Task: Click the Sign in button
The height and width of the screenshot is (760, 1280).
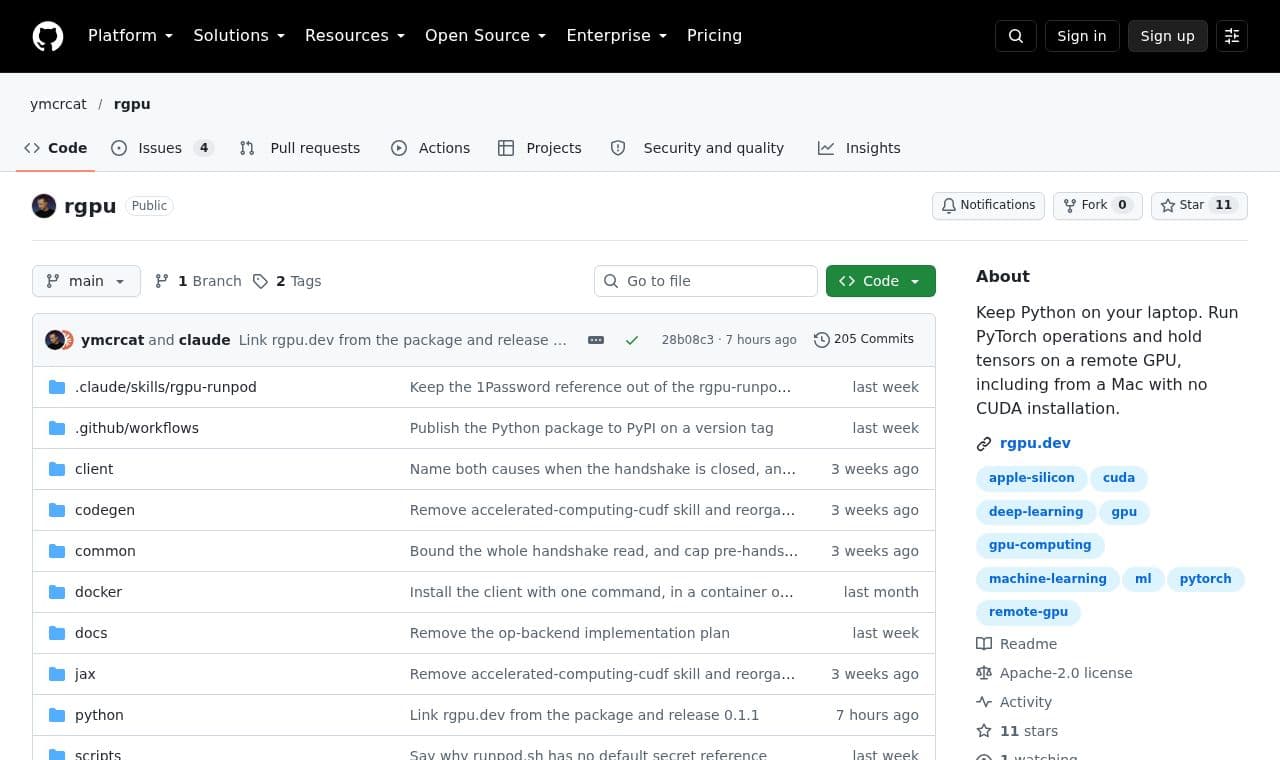Action: coord(1082,36)
